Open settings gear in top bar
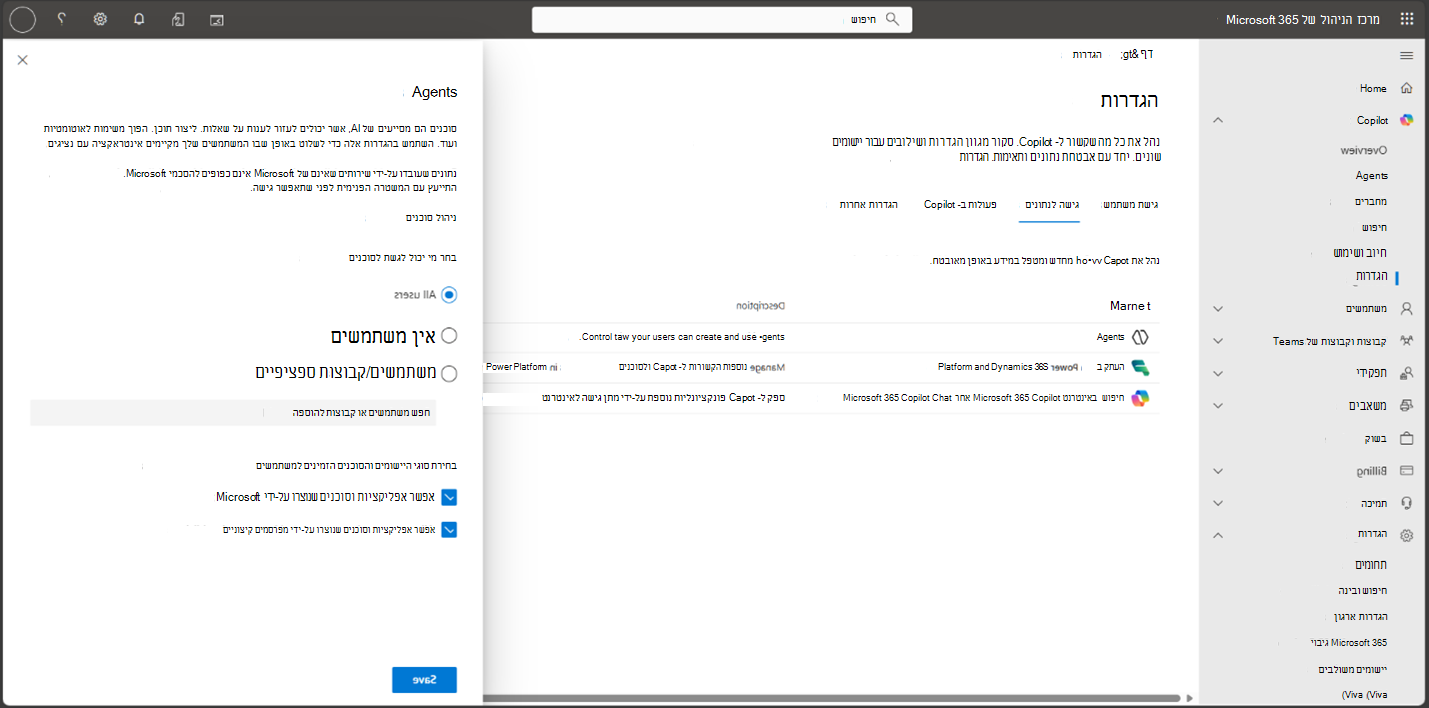 tap(100, 19)
